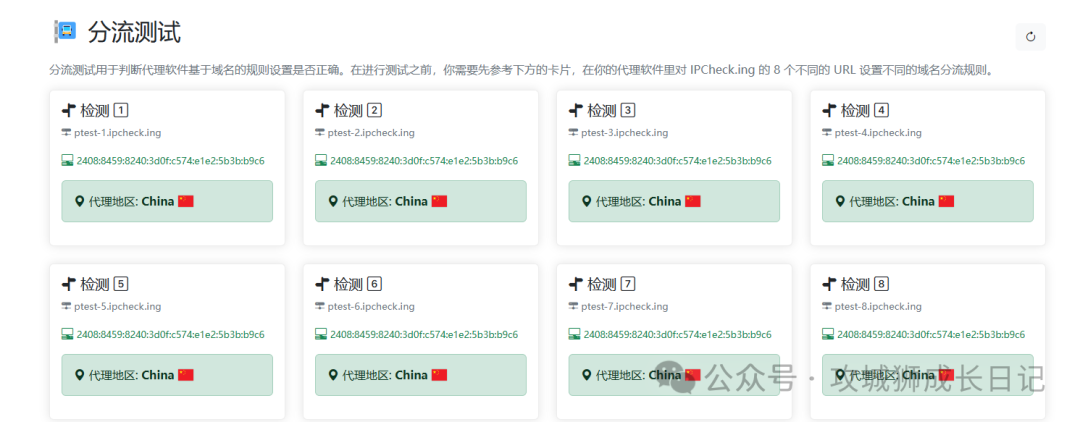Click the IPv6 address in 检测 7 card
This screenshot has height=422, width=1080.
point(678,334)
